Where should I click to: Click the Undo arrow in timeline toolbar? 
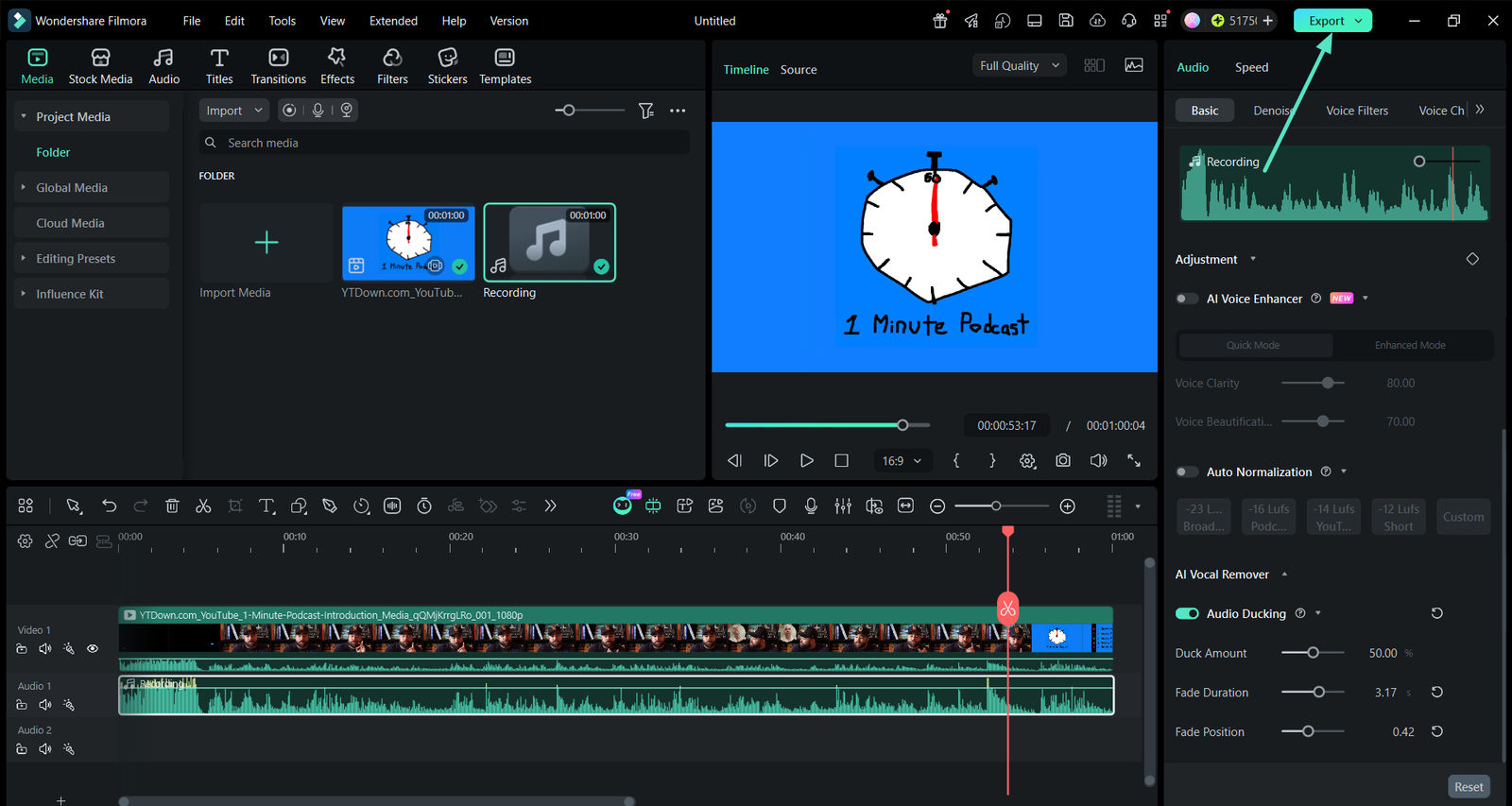click(x=110, y=506)
